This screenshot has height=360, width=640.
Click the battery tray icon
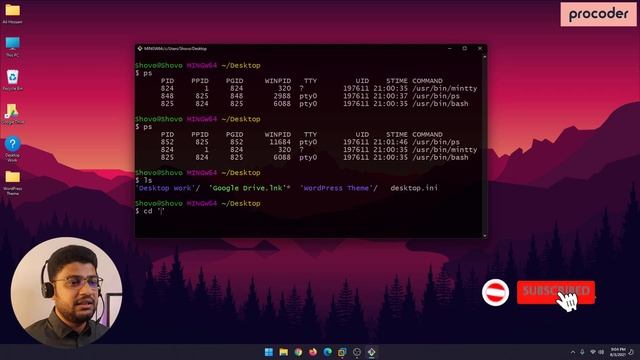[601, 352]
